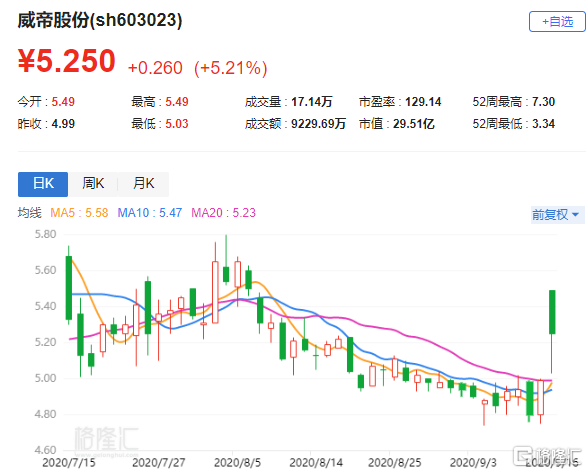Click the 2020/9/3 date axis label
Image resolution: width=588 pixels, height=473 pixels.
coord(473,462)
